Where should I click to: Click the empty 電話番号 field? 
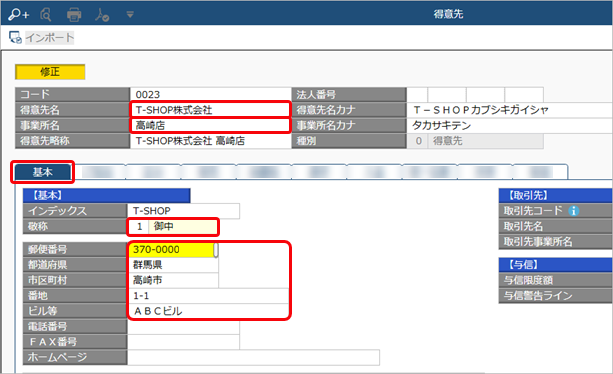tap(183, 326)
